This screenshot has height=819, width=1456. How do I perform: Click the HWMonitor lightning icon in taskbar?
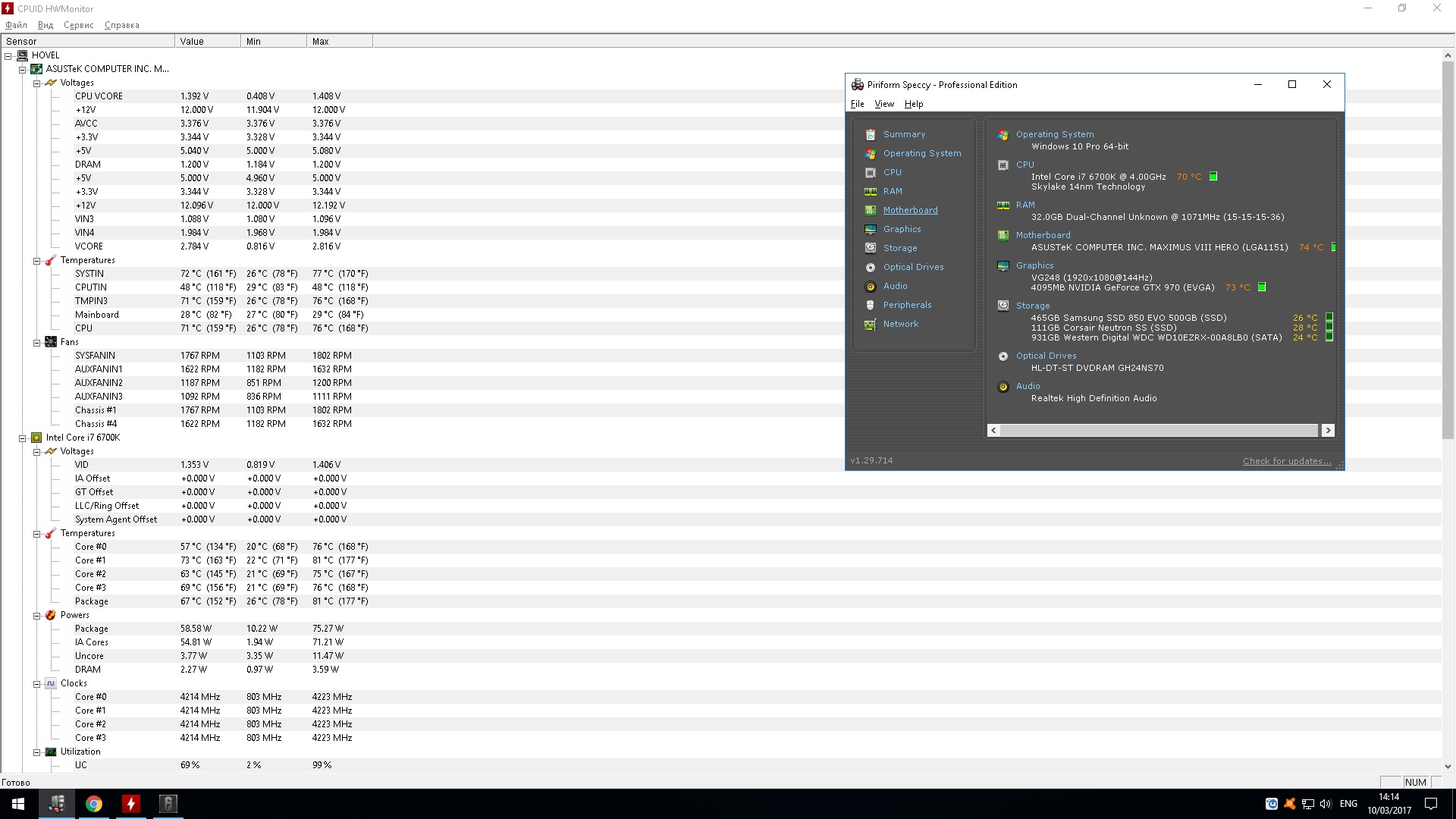click(131, 804)
